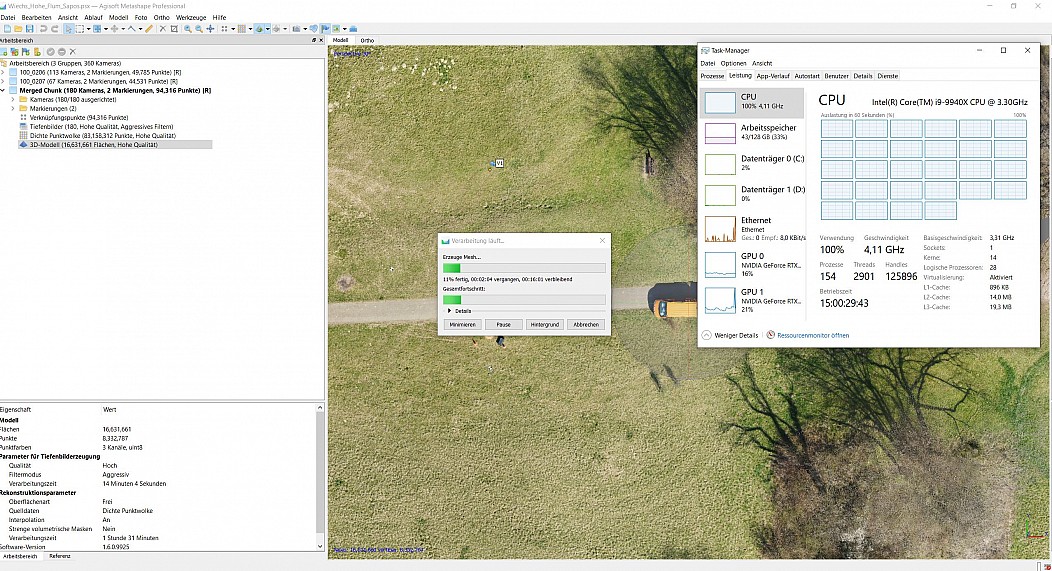Click the Save project icon in toolbar
Screen dimensions: 1052x571
tap(30, 28)
